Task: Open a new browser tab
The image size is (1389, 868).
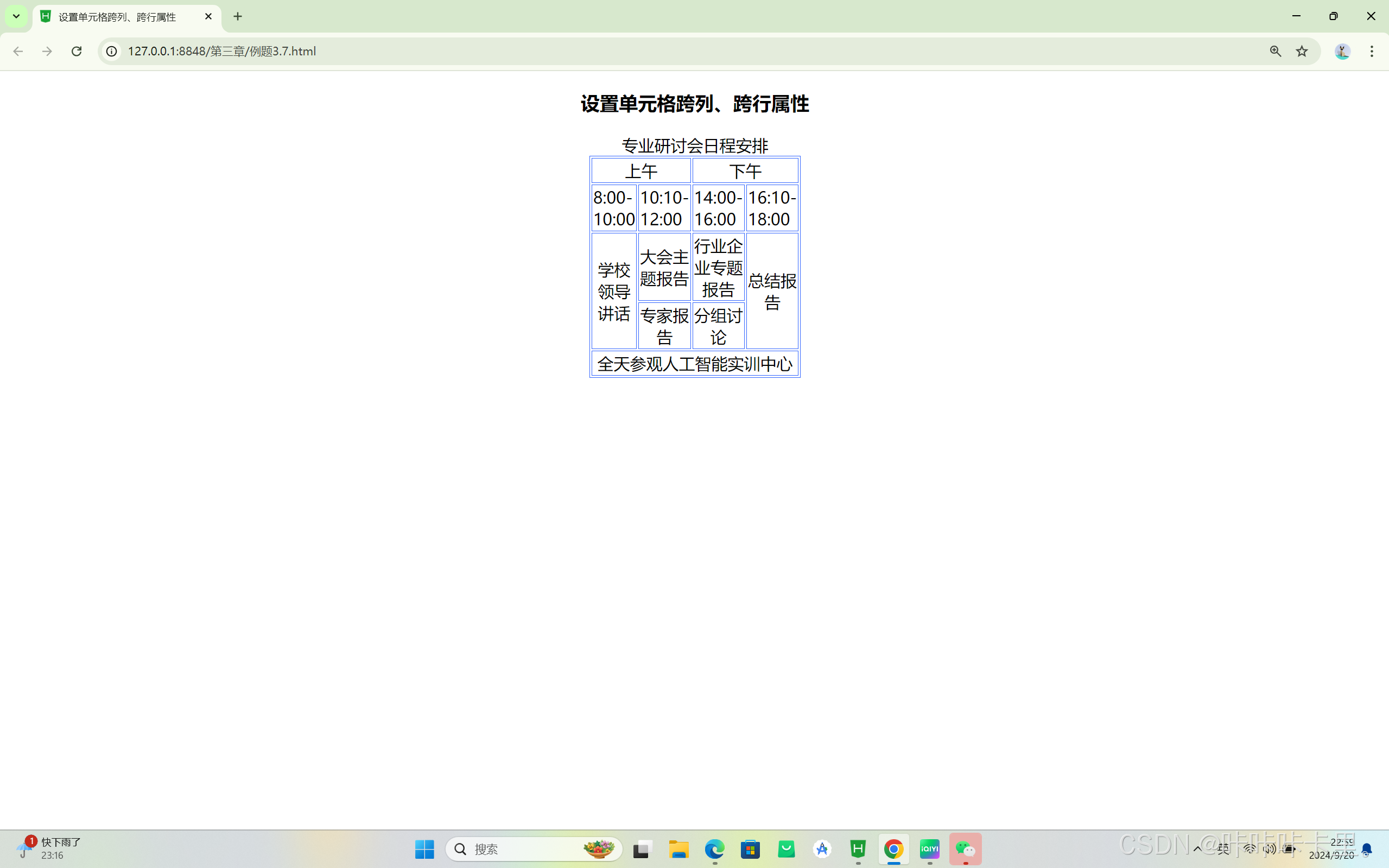Action: pos(238,16)
